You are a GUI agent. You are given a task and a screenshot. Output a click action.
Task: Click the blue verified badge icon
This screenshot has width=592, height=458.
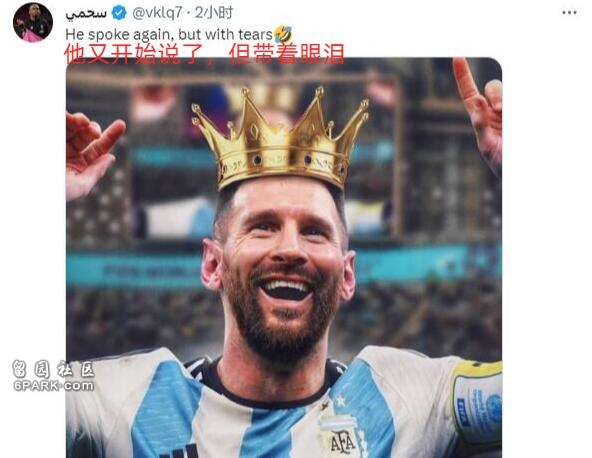119,13
